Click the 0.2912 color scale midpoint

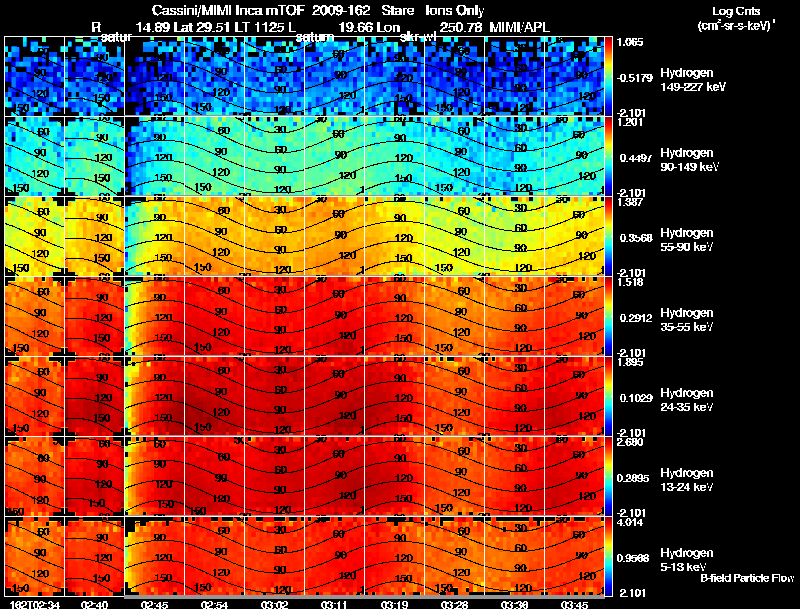(x=636, y=318)
